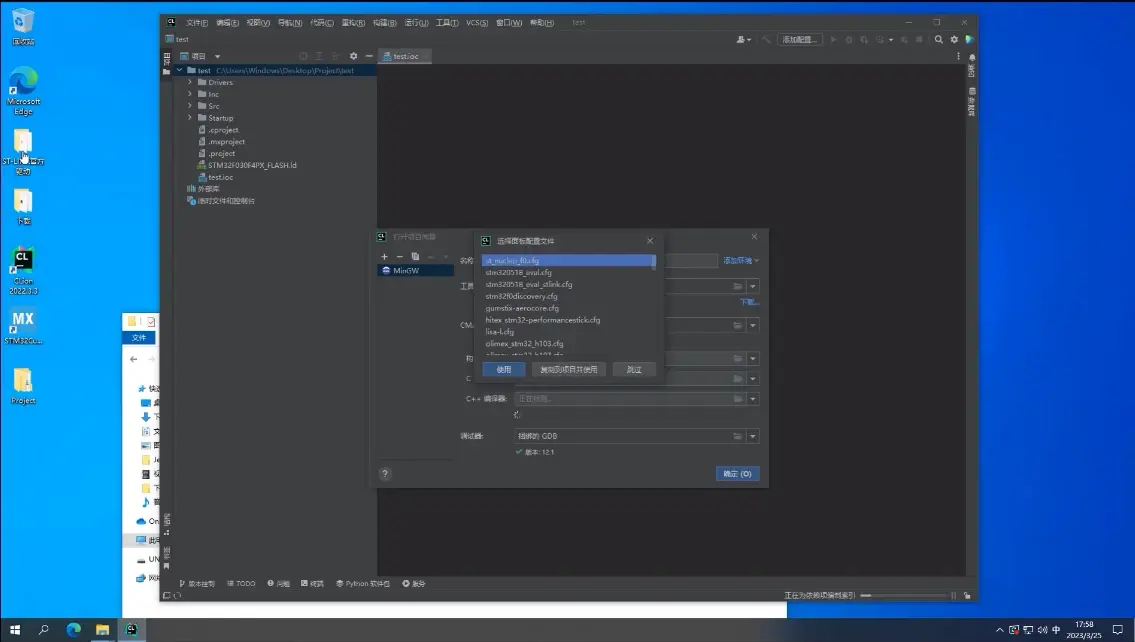Open the TODO tool window
Image resolution: width=1135 pixels, height=642 pixels.
pyautogui.click(x=242, y=583)
